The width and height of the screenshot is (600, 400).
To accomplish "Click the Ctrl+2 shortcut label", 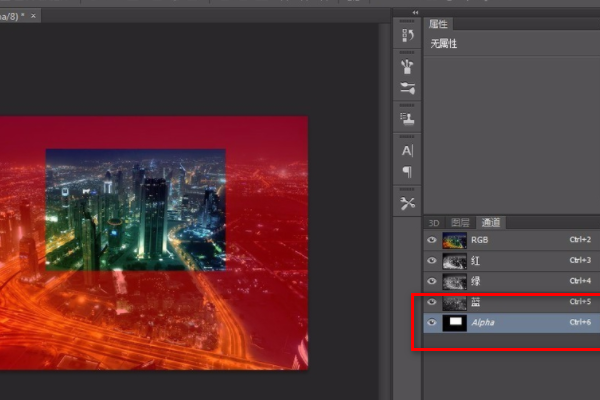I will pos(580,239).
